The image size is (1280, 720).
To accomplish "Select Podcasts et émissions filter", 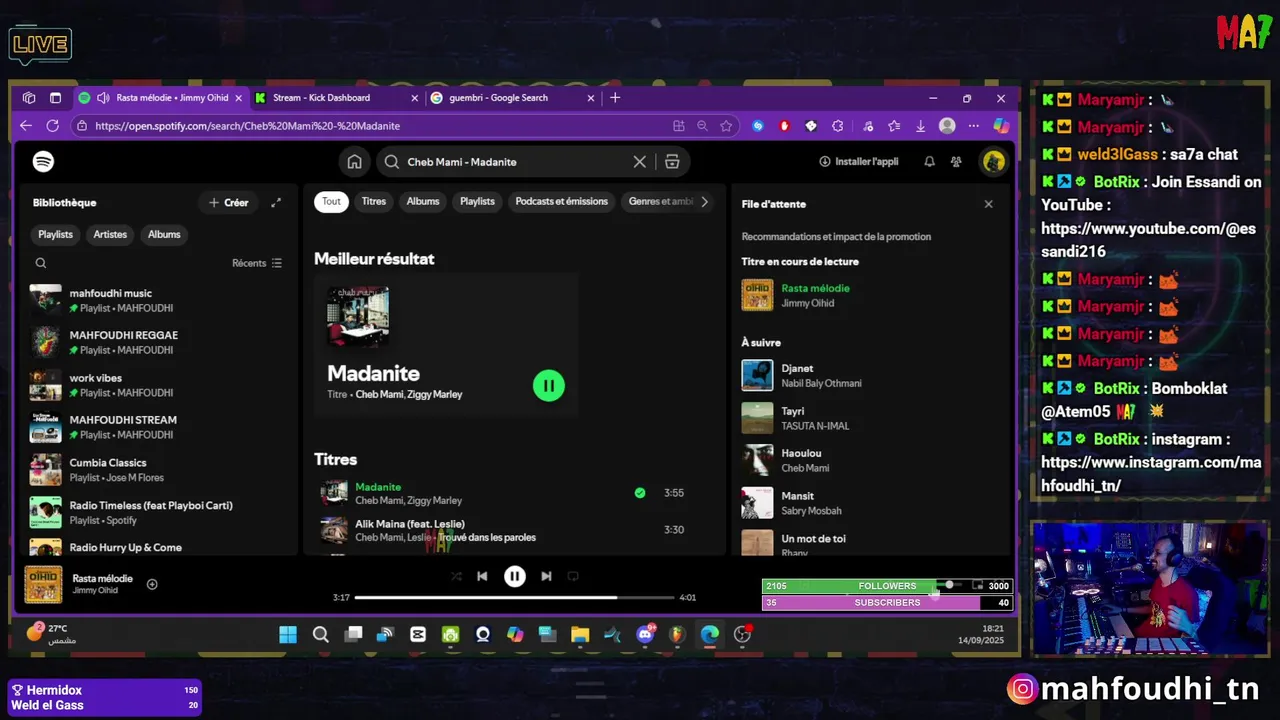I will 561,202.
